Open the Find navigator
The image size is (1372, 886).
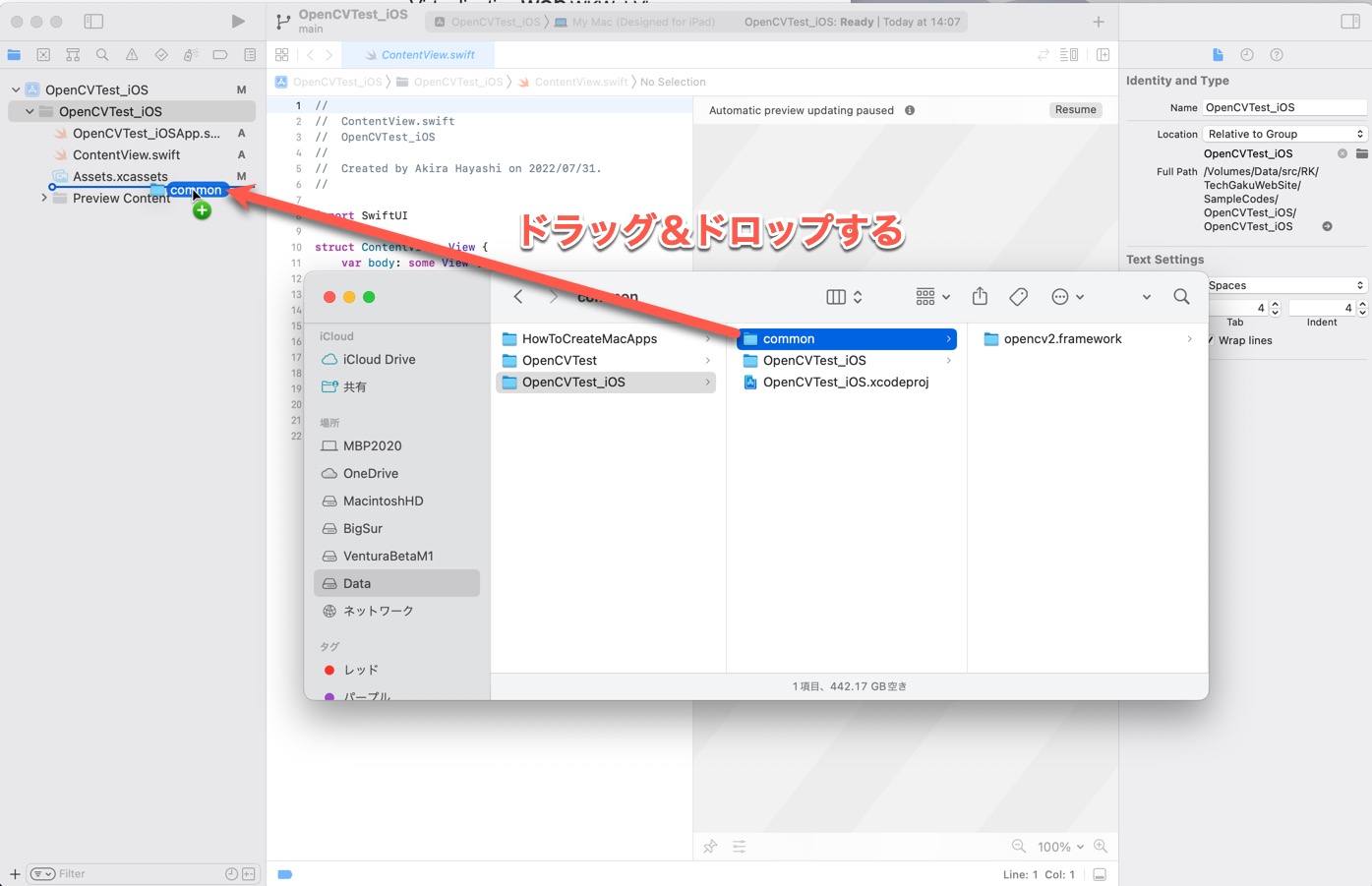coord(102,55)
